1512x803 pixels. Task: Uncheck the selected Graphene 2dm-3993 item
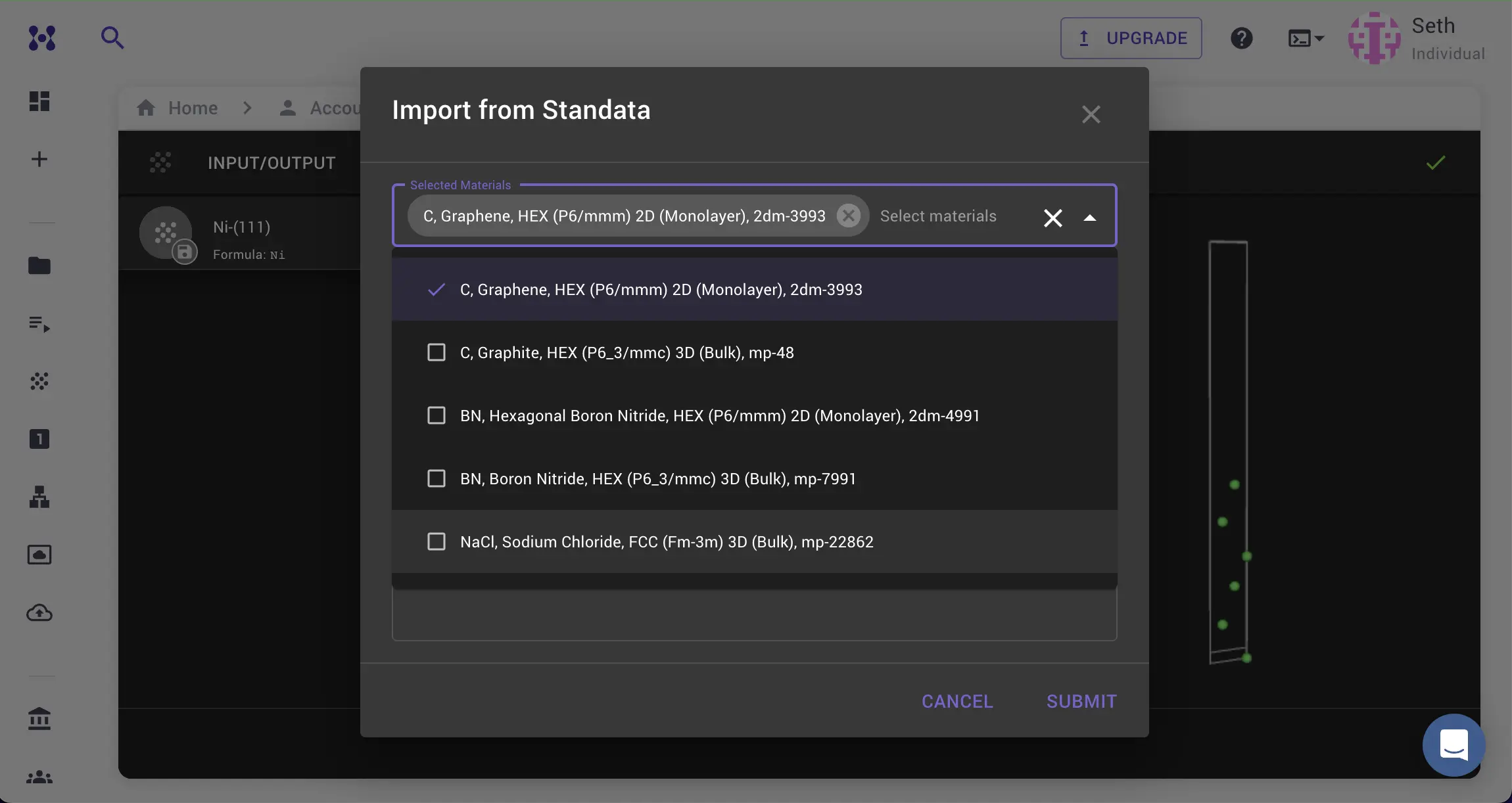click(437, 289)
